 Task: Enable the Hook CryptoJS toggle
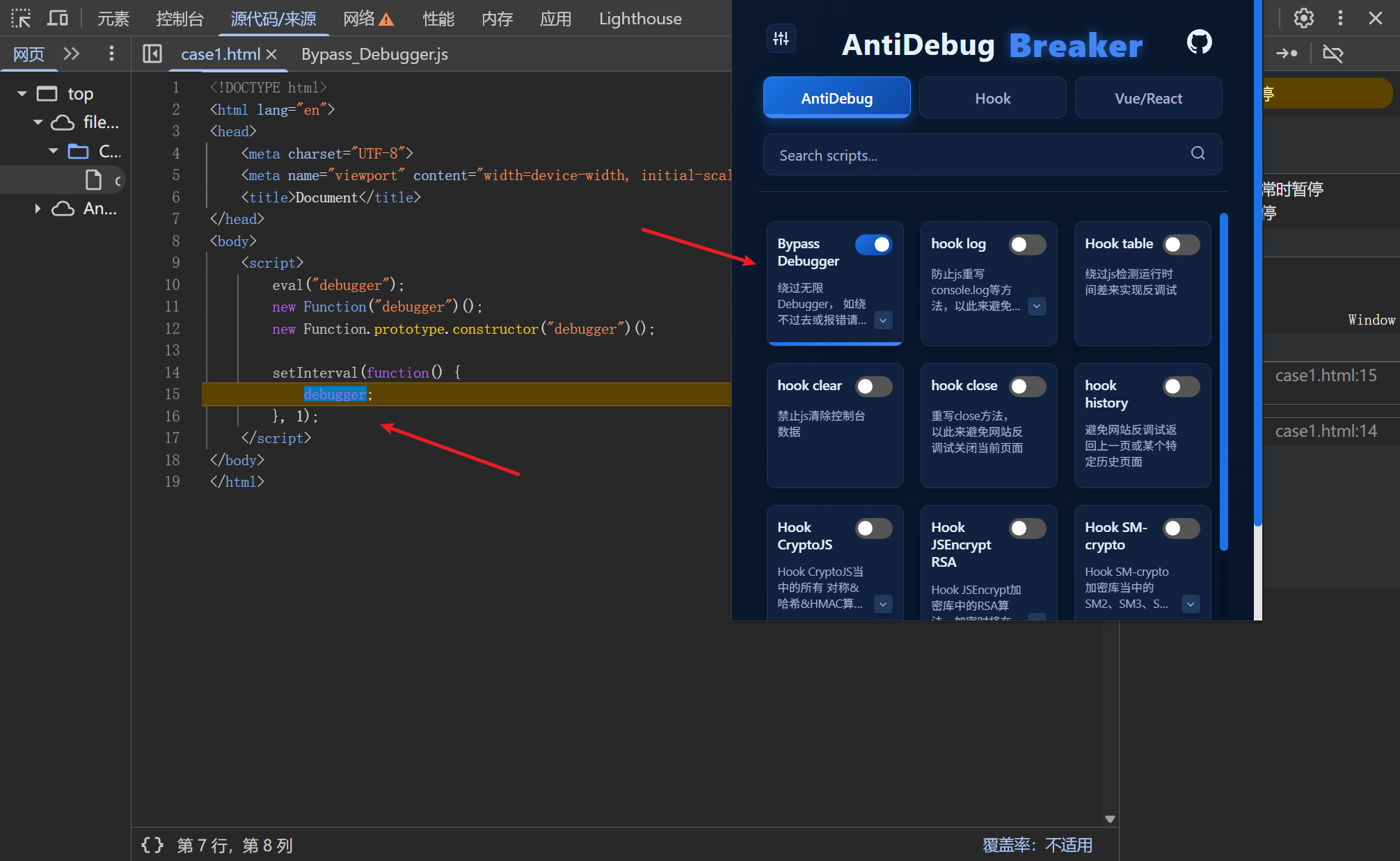coord(873,529)
